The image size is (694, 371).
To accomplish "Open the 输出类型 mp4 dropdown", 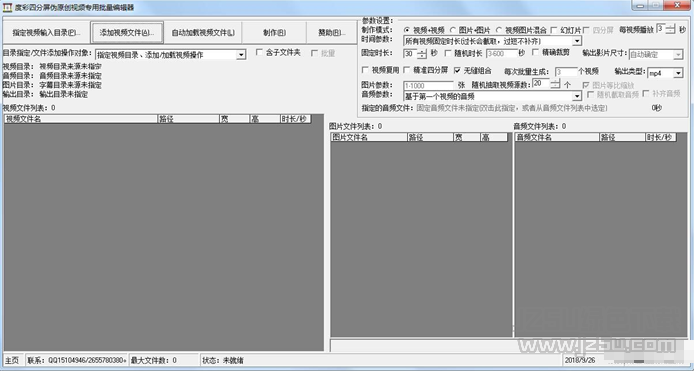I will pyautogui.click(x=665, y=73).
